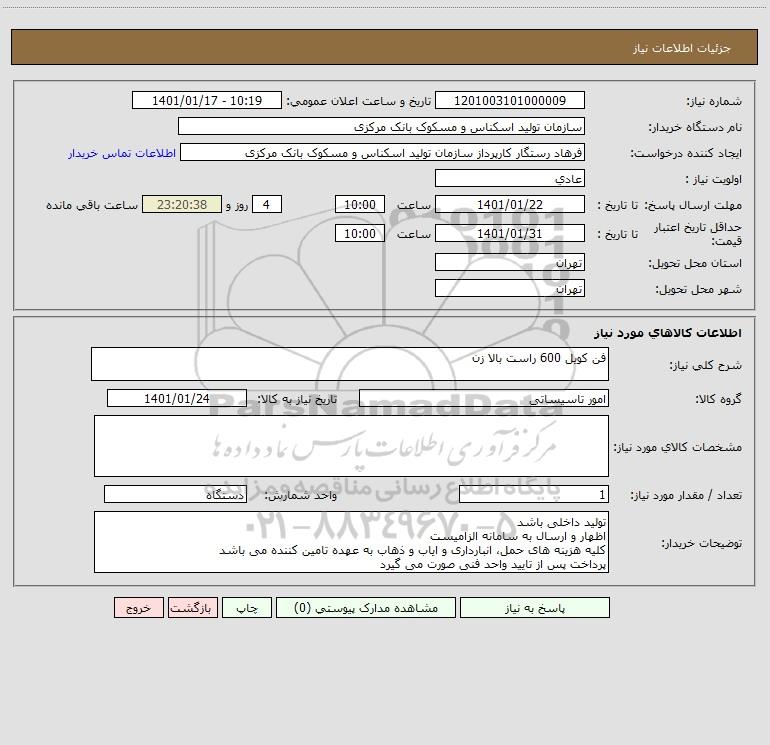
Task: Click the توضیحات خریدار label
Action: 701,543
